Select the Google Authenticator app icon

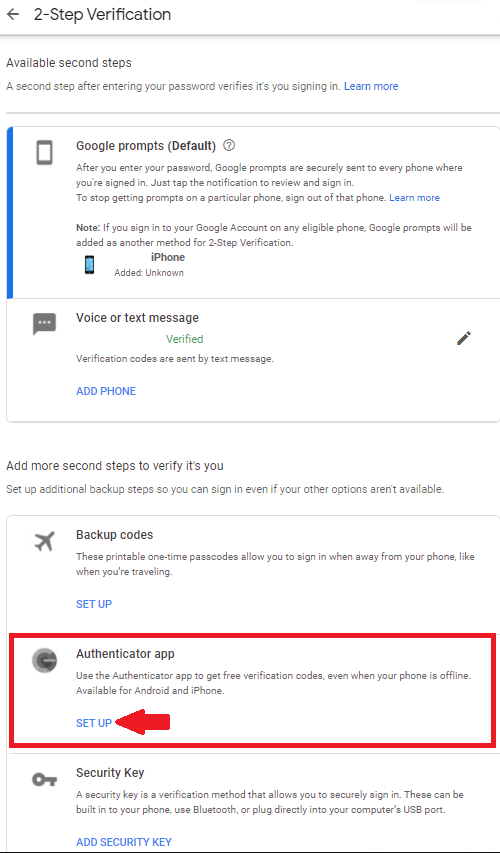(44, 661)
